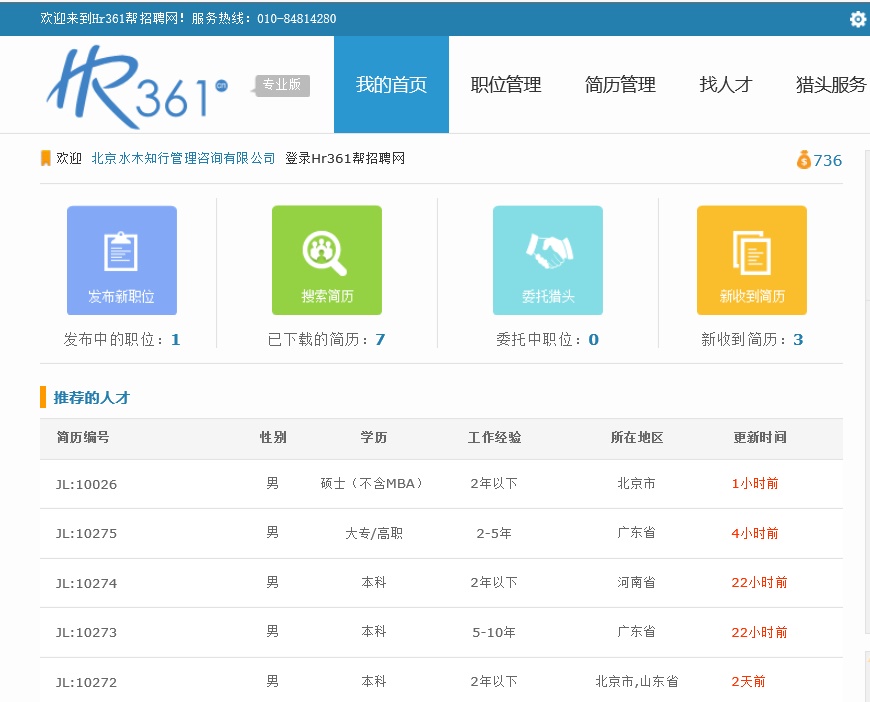Click the 736 points balance

coord(827,160)
